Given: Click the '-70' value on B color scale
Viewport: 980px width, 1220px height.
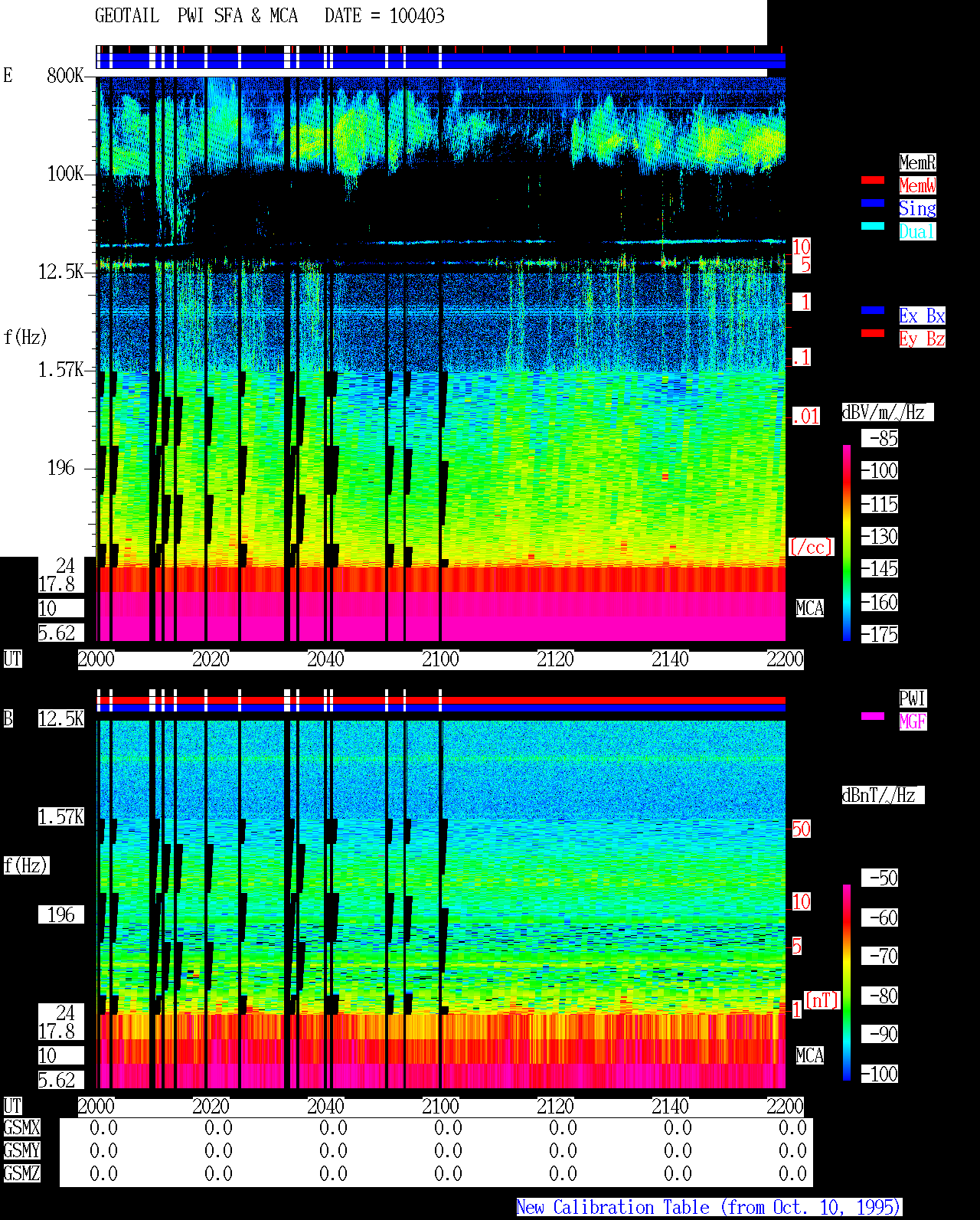Looking at the screenshot, I should click(880, 956).
